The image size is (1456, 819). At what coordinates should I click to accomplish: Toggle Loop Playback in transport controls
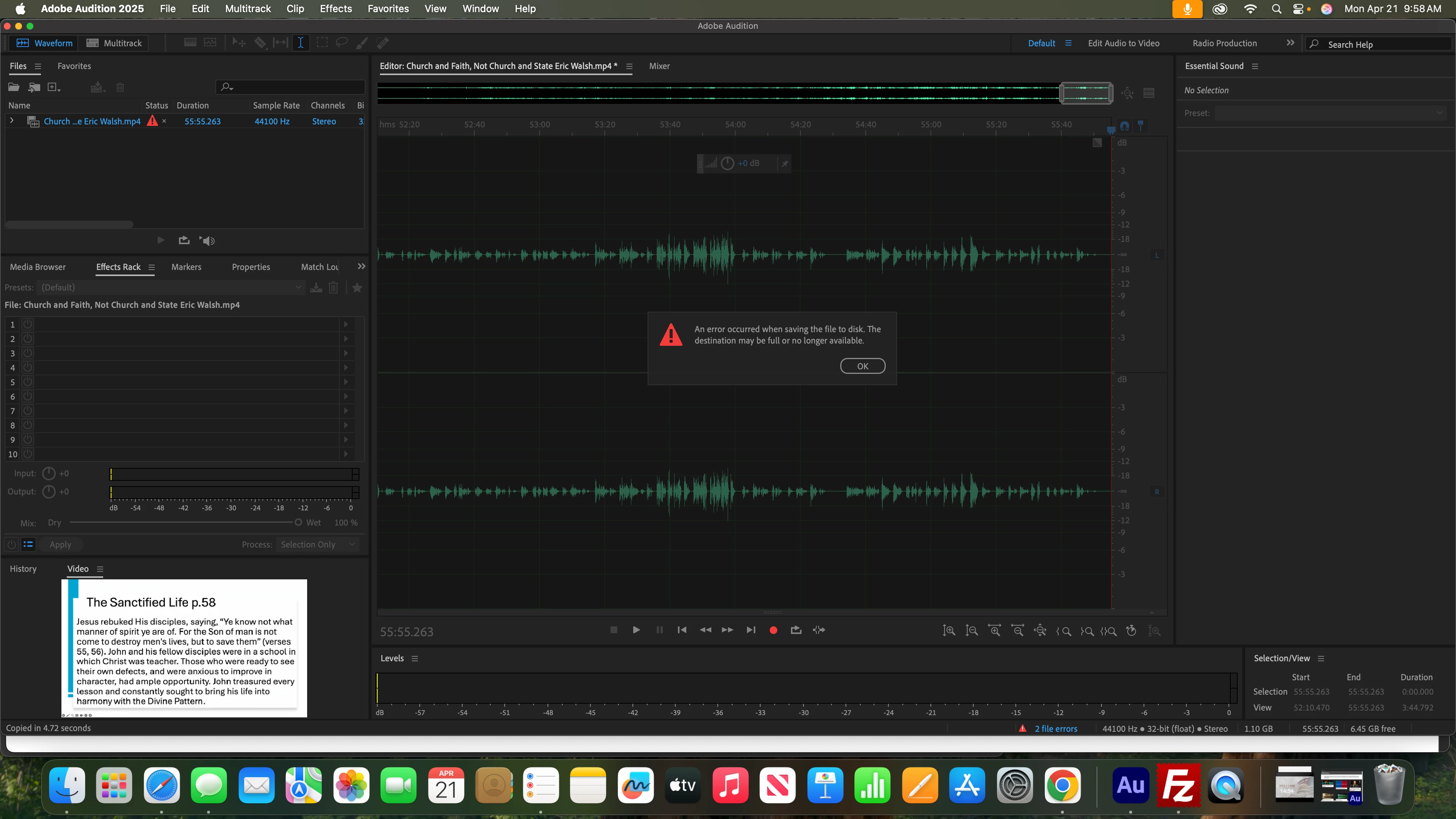pyautogui.click(x=796, y=630)
